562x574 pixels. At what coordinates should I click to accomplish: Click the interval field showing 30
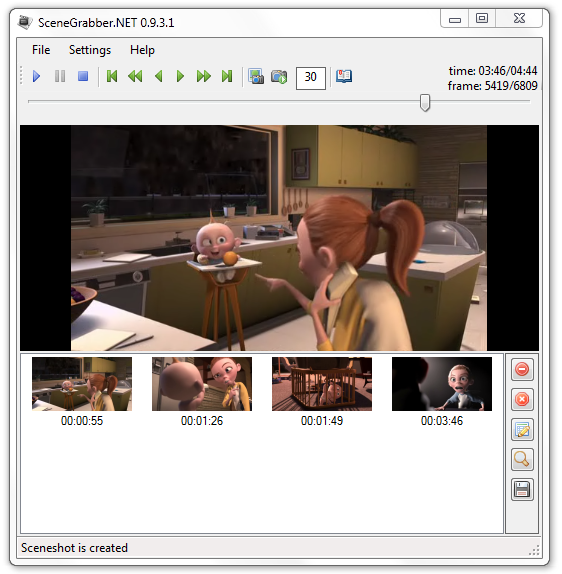[311, 78]
